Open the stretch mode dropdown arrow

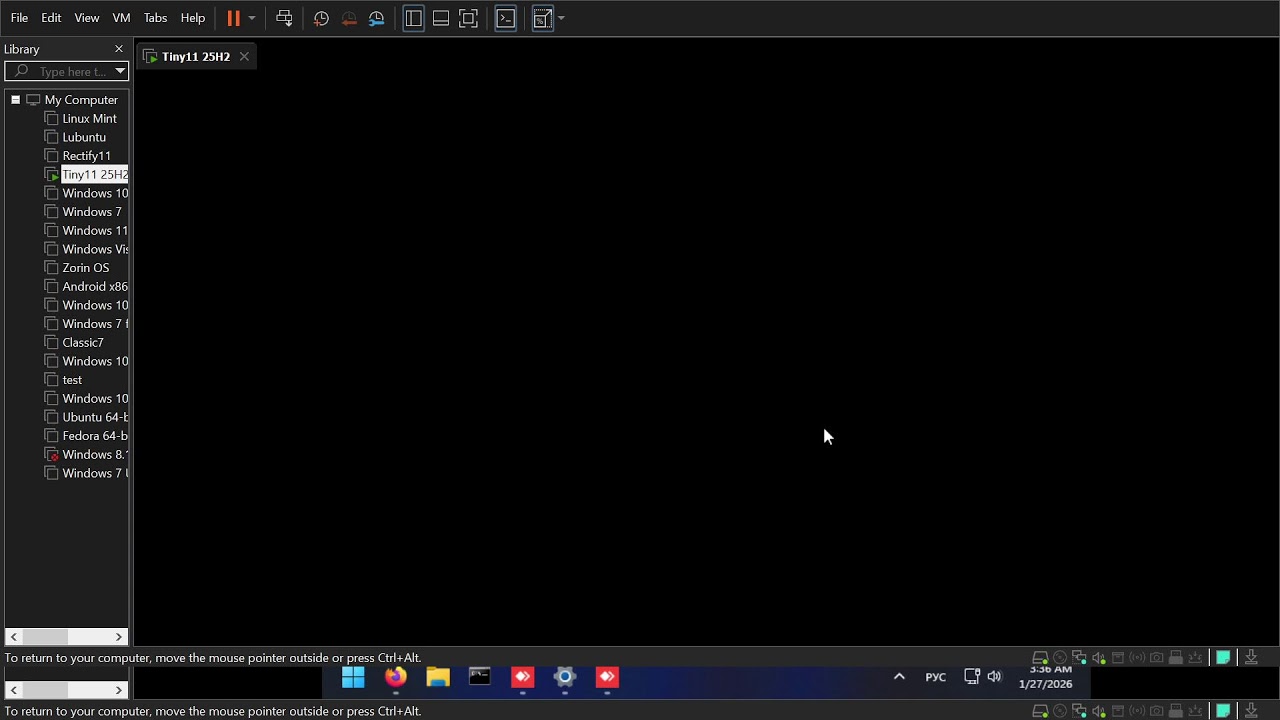pos(561,18)
